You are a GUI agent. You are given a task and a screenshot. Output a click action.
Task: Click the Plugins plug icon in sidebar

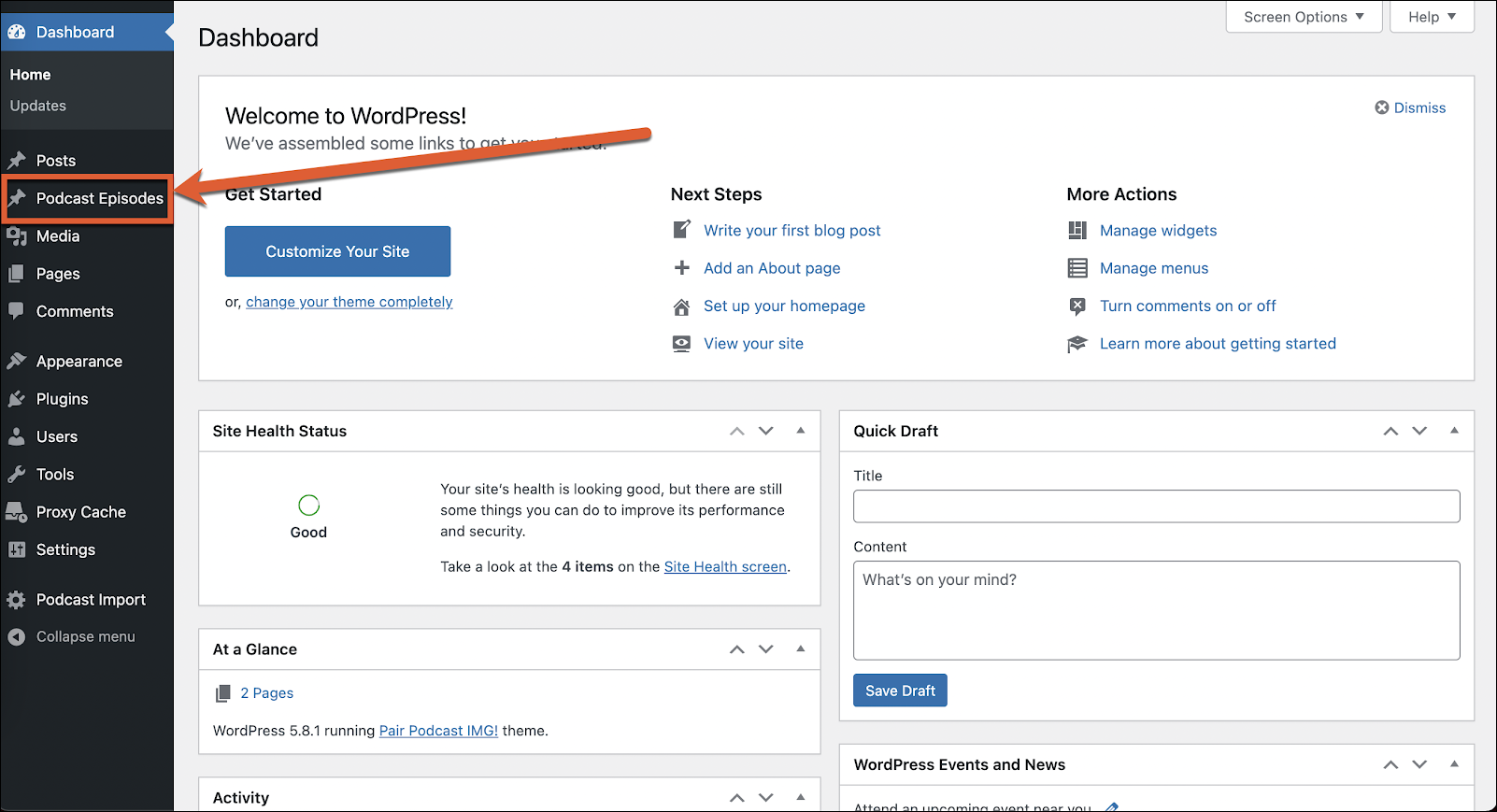[17, 399]
